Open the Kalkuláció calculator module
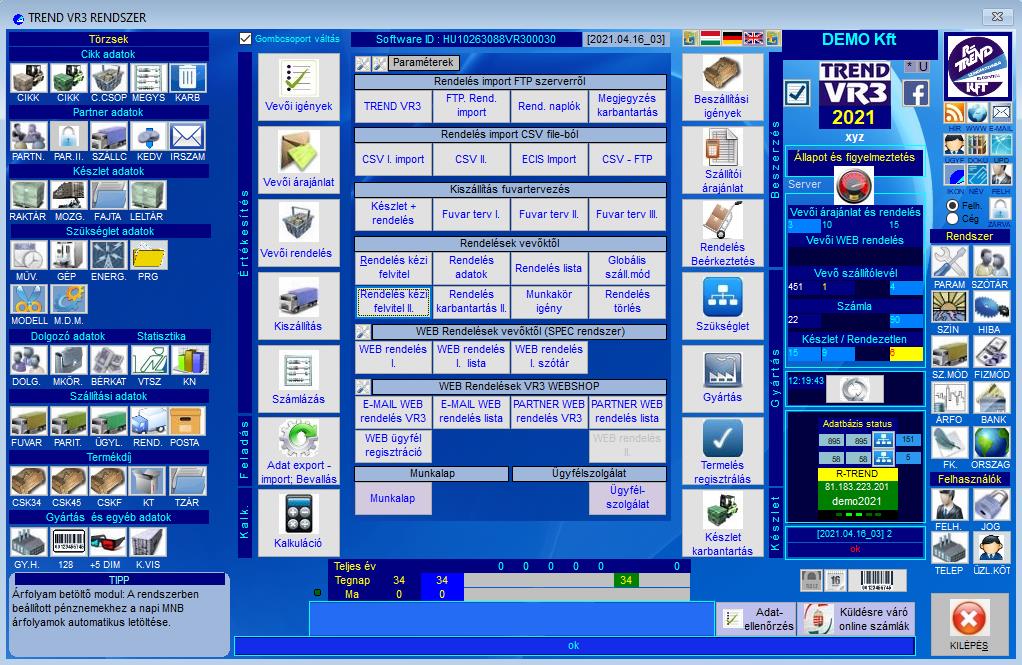 (x=299, y=522)
